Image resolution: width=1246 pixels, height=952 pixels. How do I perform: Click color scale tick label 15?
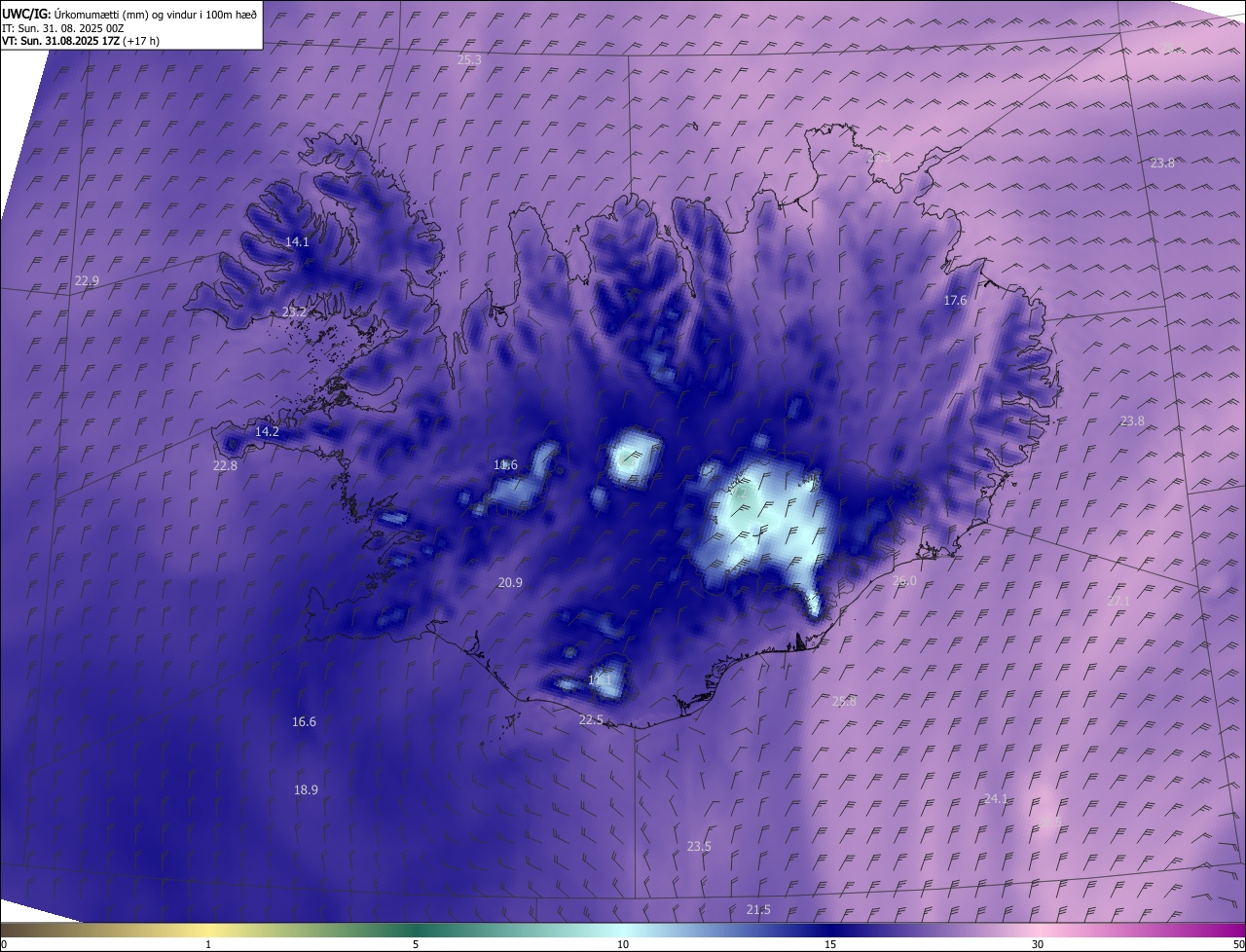830,945
